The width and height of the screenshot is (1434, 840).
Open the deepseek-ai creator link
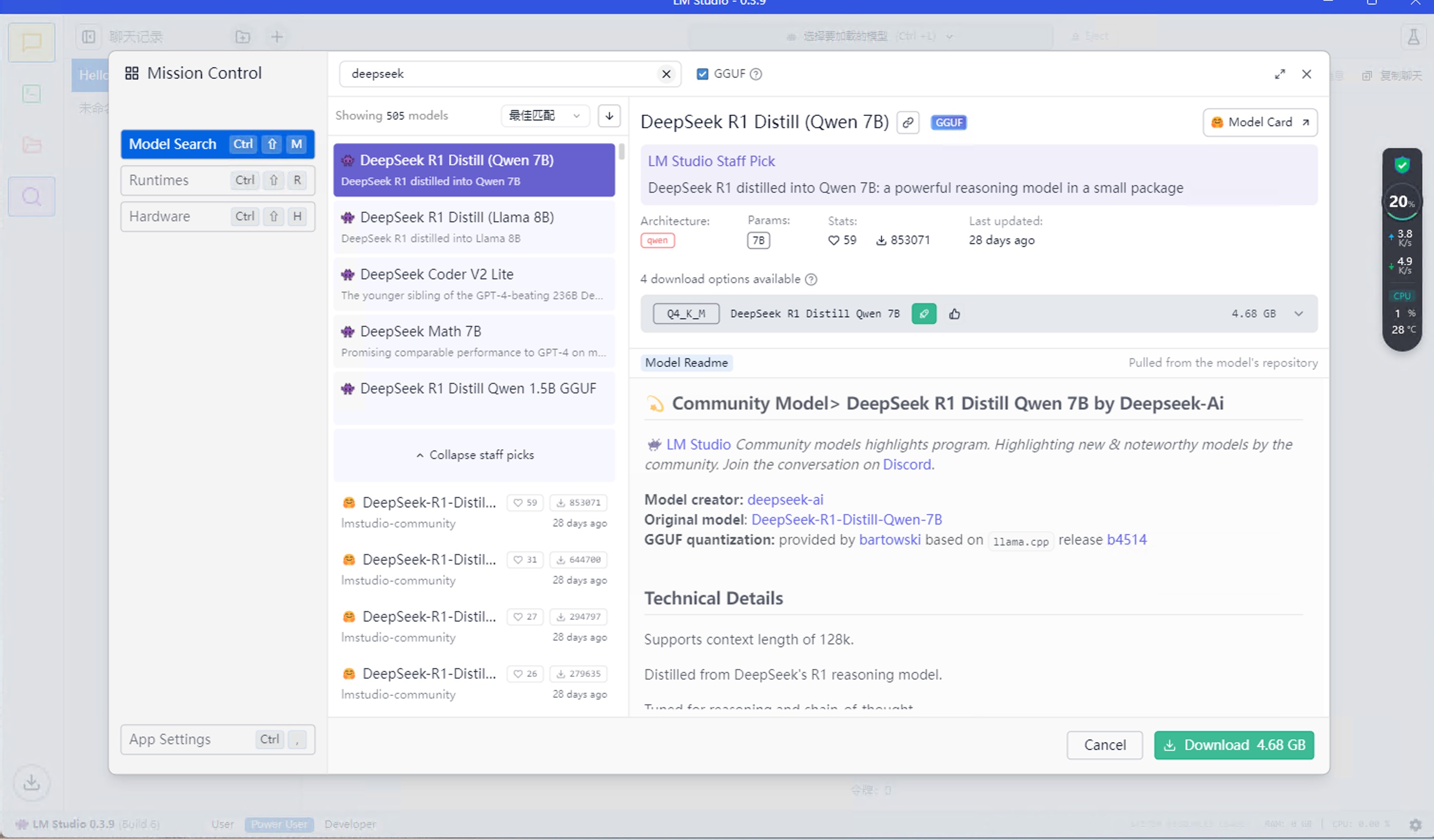coord(785,500)
